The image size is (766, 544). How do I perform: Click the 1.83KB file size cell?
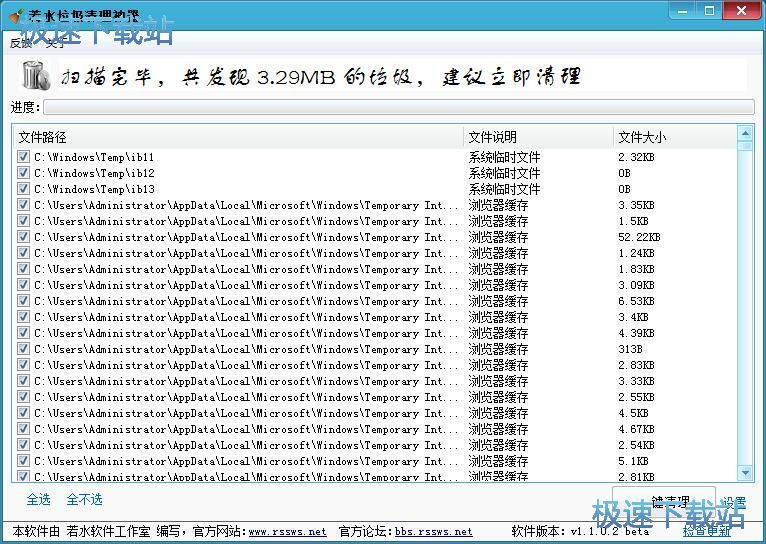coord(636,269)
